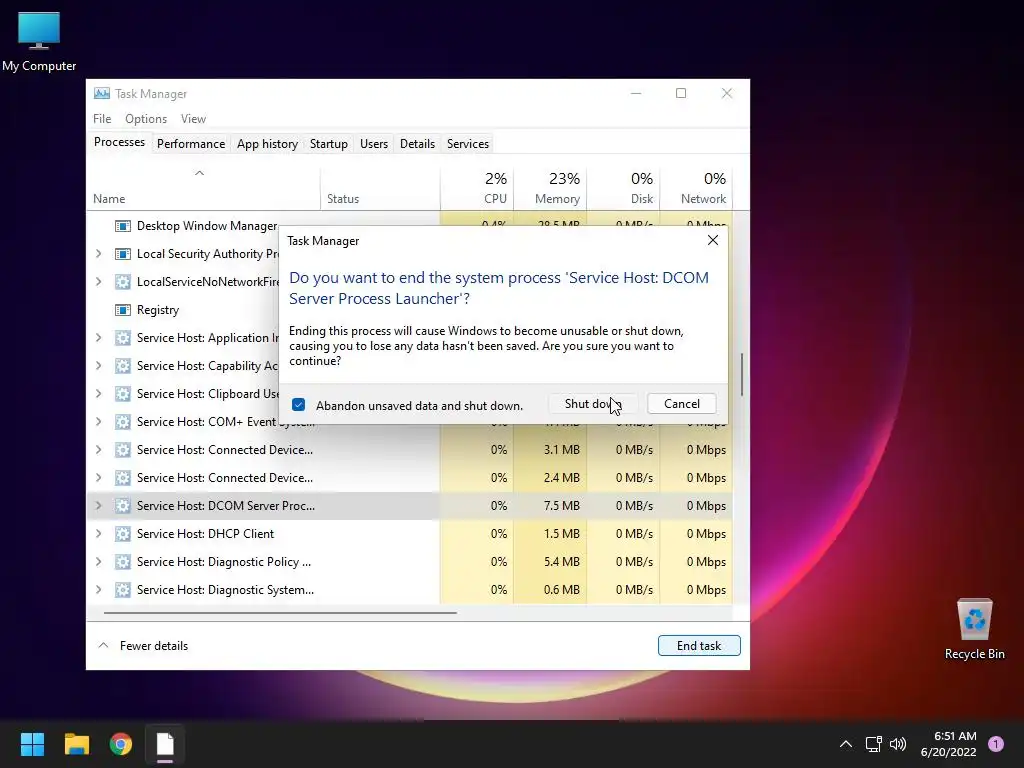Launch Google Chrome from the taskbar
This screenshot has height=768, width=1024.
point(121,744)
